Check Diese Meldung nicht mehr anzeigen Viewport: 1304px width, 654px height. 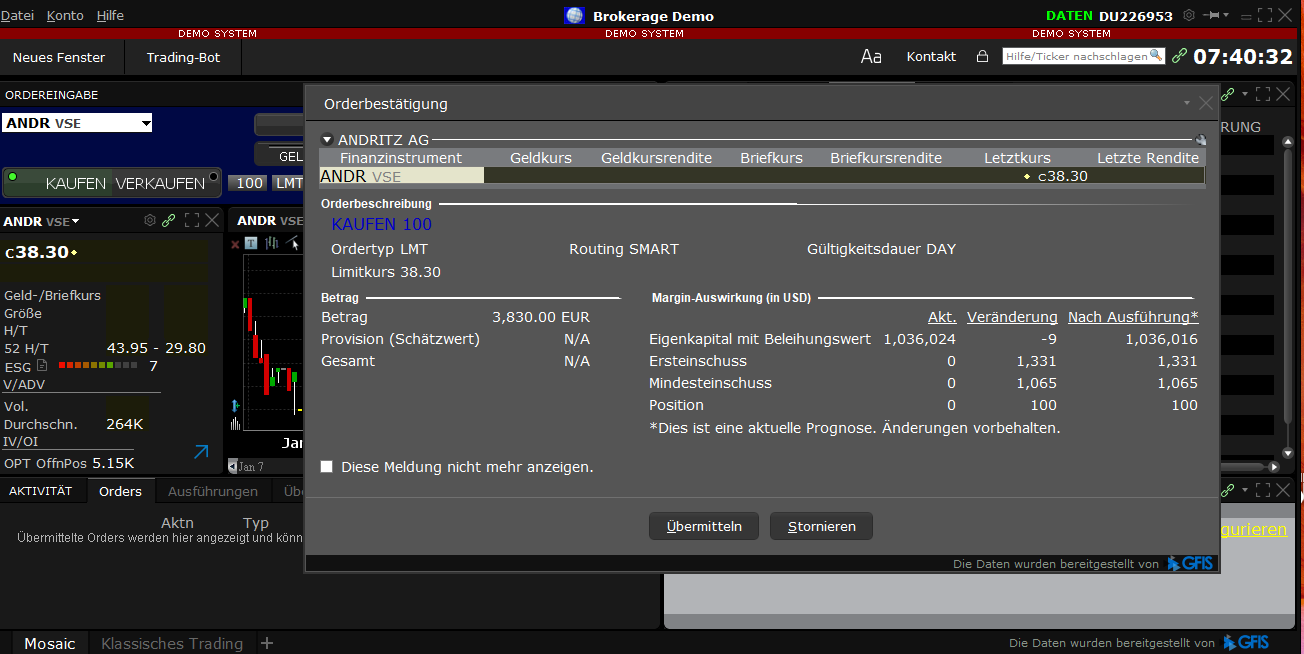point(326,466)
